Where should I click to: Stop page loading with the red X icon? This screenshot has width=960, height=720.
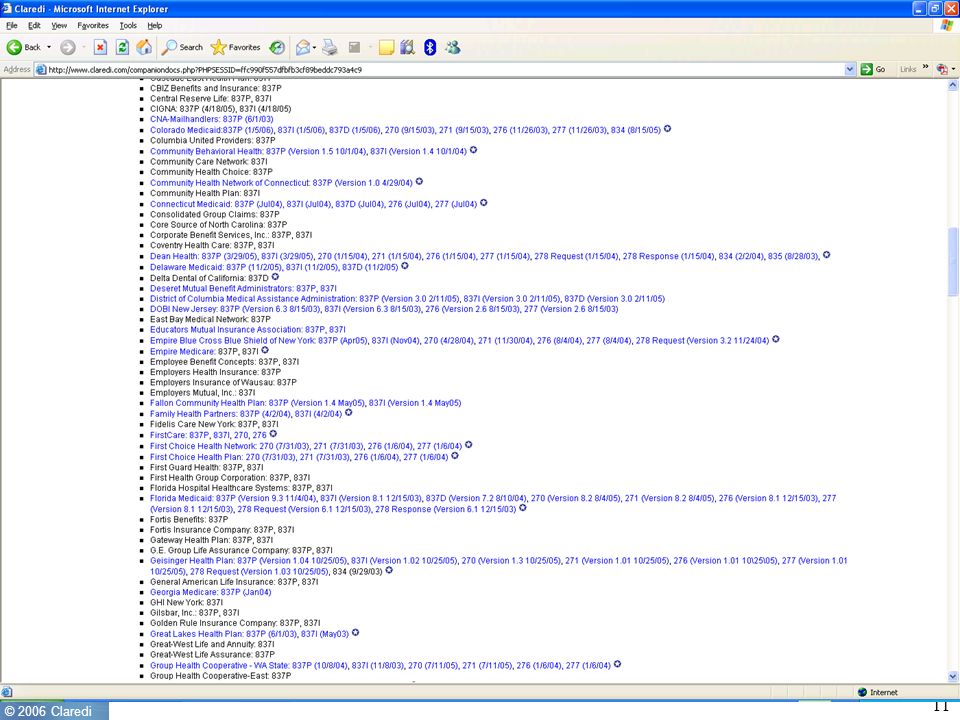coord(100,47)
